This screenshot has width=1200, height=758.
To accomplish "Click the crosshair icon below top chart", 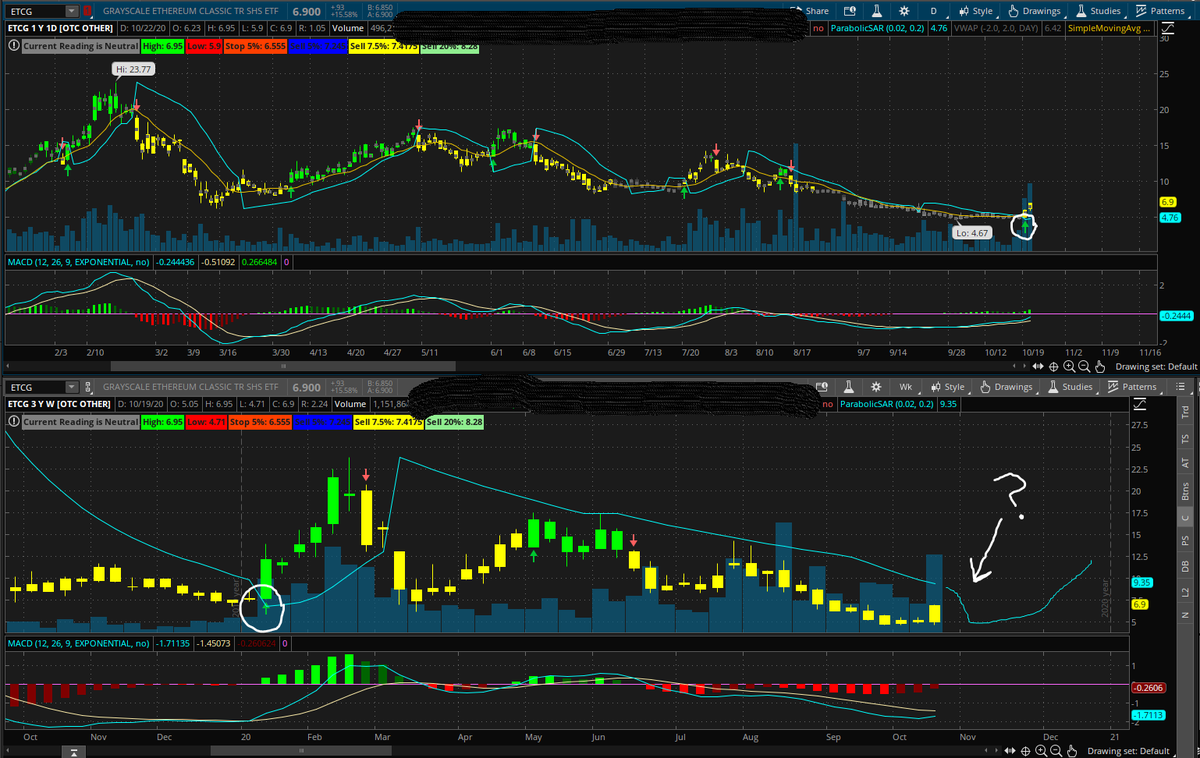I will [x=1053, y=366].
